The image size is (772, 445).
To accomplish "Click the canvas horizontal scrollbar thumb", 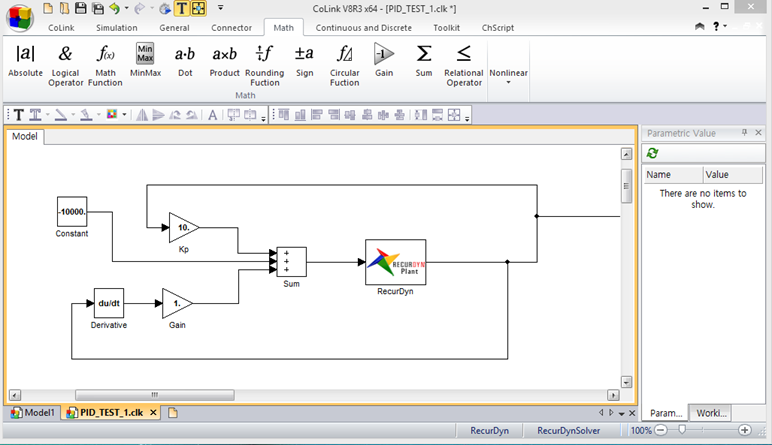I will click(x=155, y=395).
